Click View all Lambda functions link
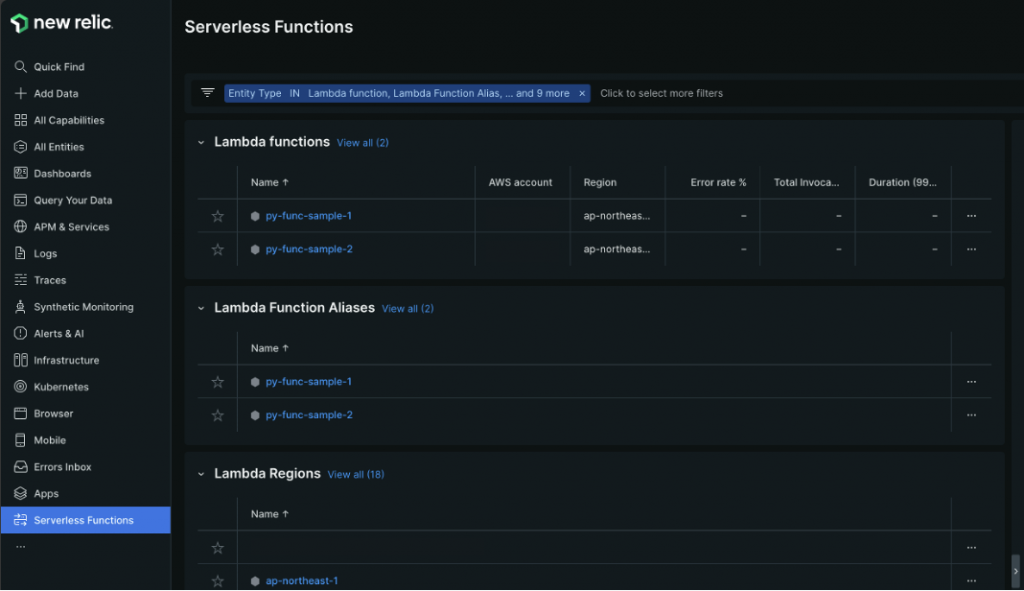This screenshot has height=591, width=1024. (x=362, y=142)
